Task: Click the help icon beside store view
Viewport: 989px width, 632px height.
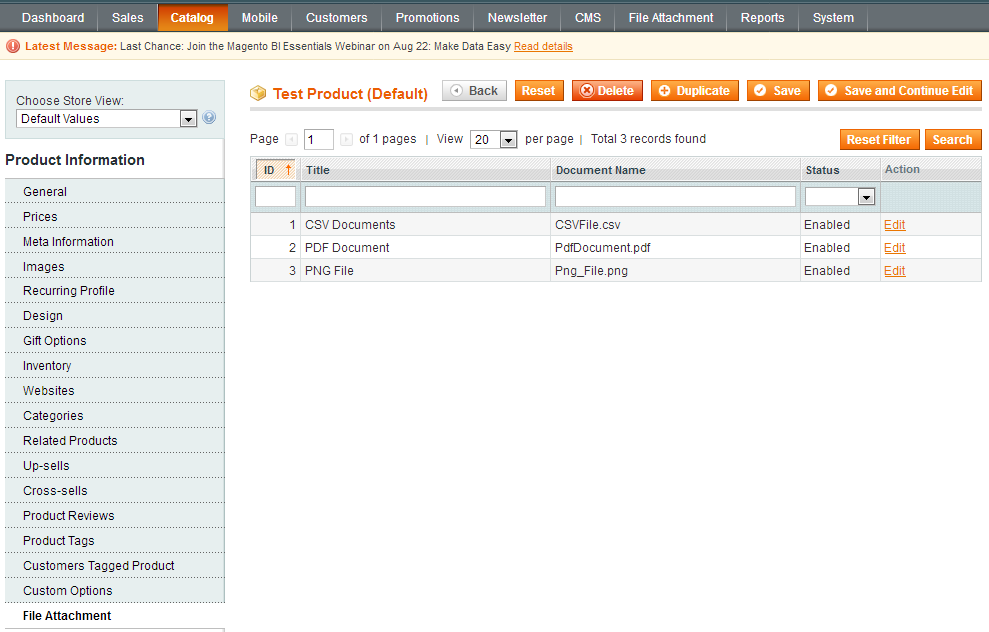Action: (209, 118)
